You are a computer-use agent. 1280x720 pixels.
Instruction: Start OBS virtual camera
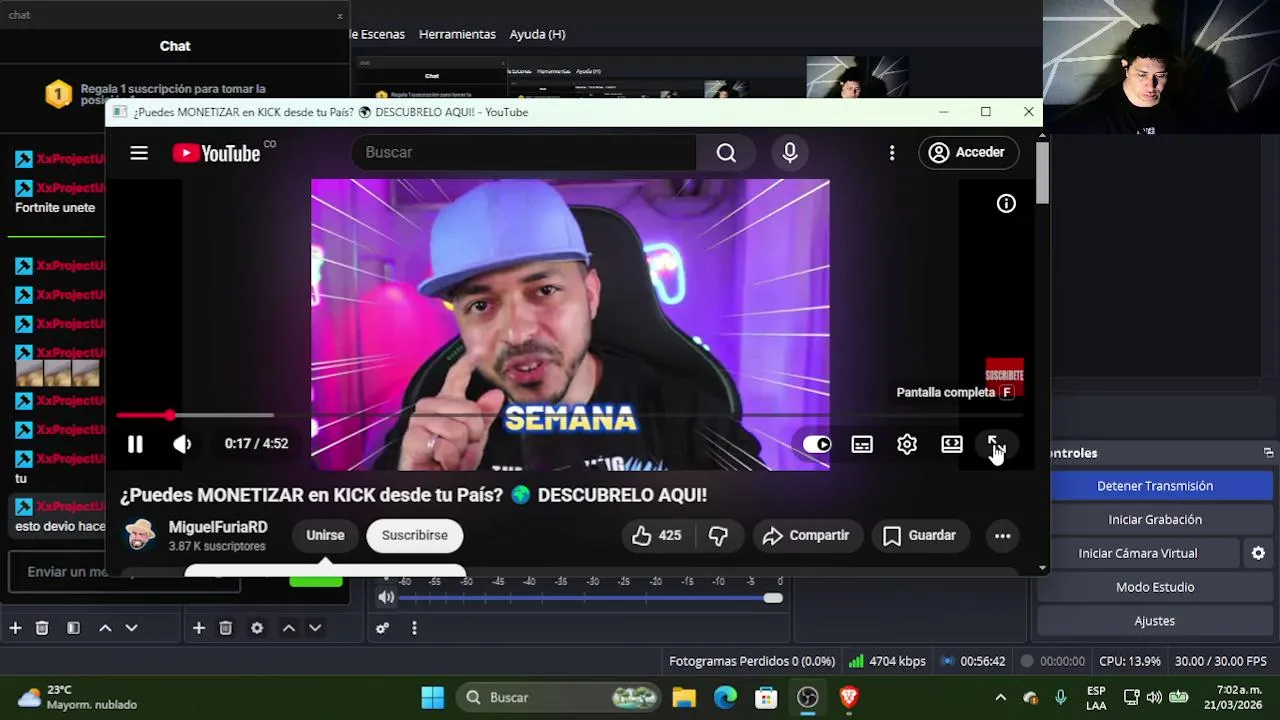[x=1138, y=553]
